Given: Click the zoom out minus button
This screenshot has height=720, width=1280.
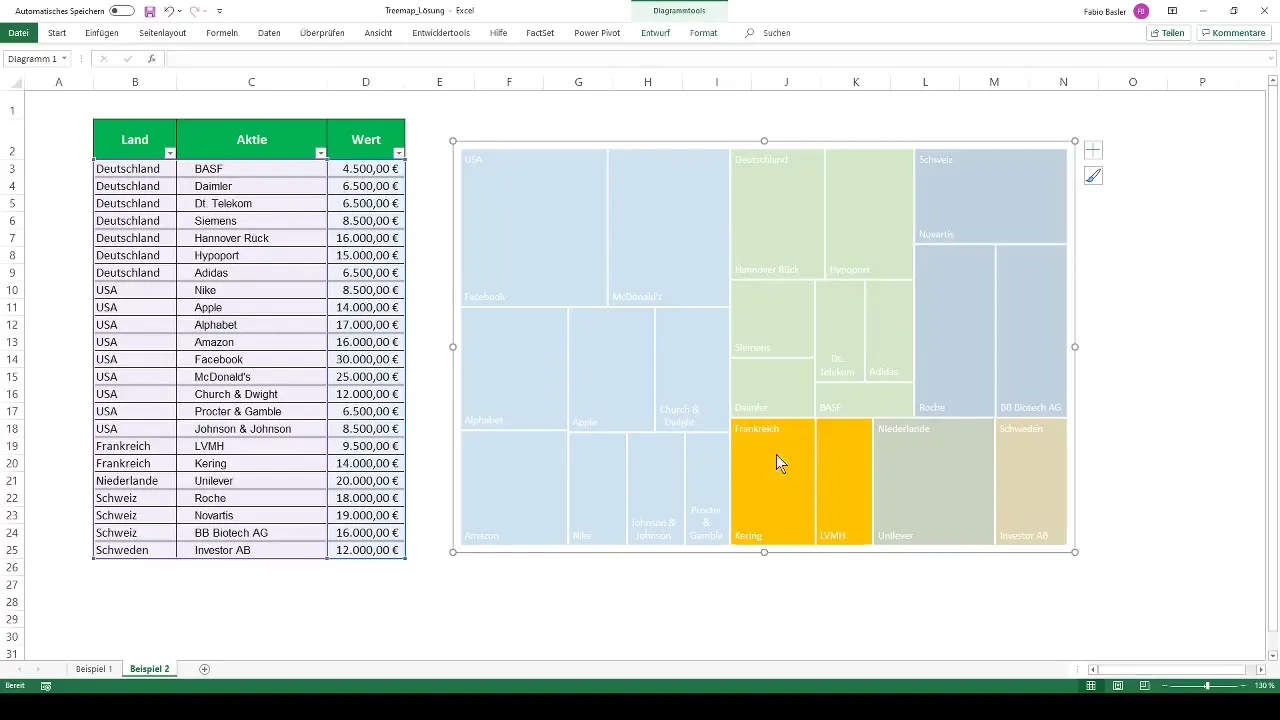Looking at the screenshot, I should [x=1166, y=686].
